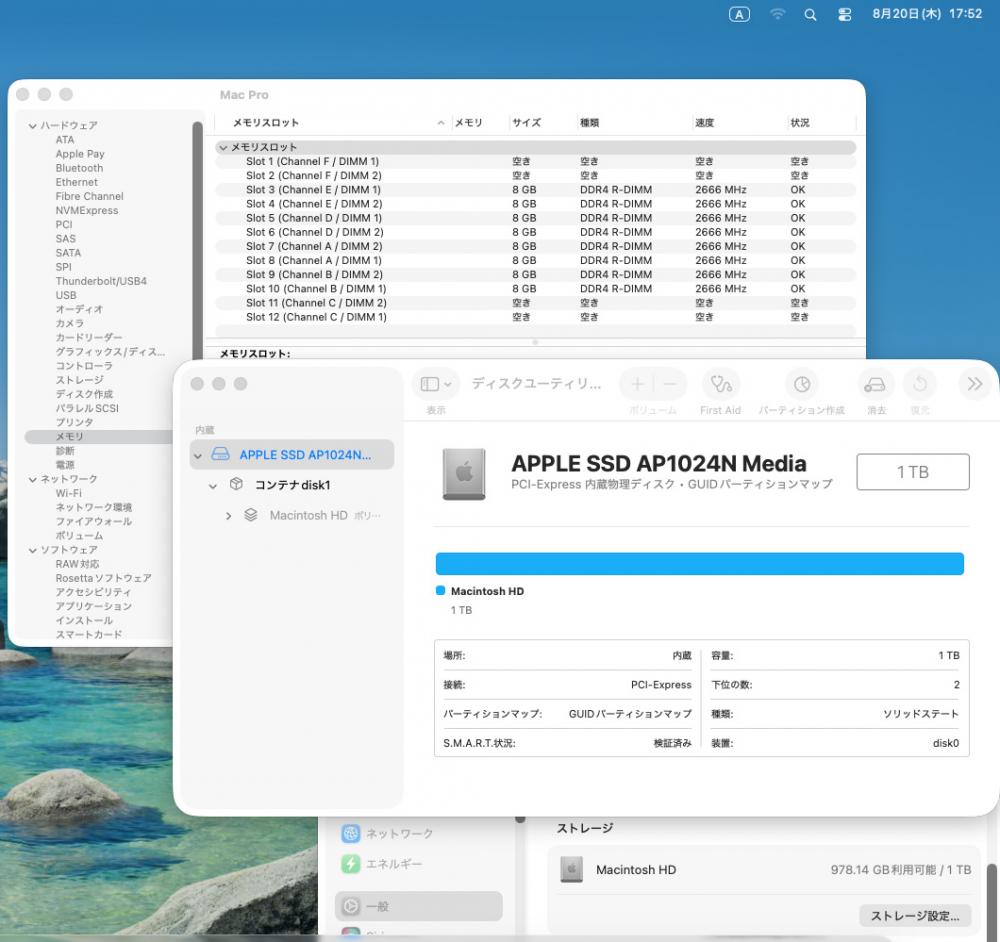Click the Erase (消去) drive icon
This screenshot has width=1000, height=942.
pyautogui.click(x=874, y=384)
